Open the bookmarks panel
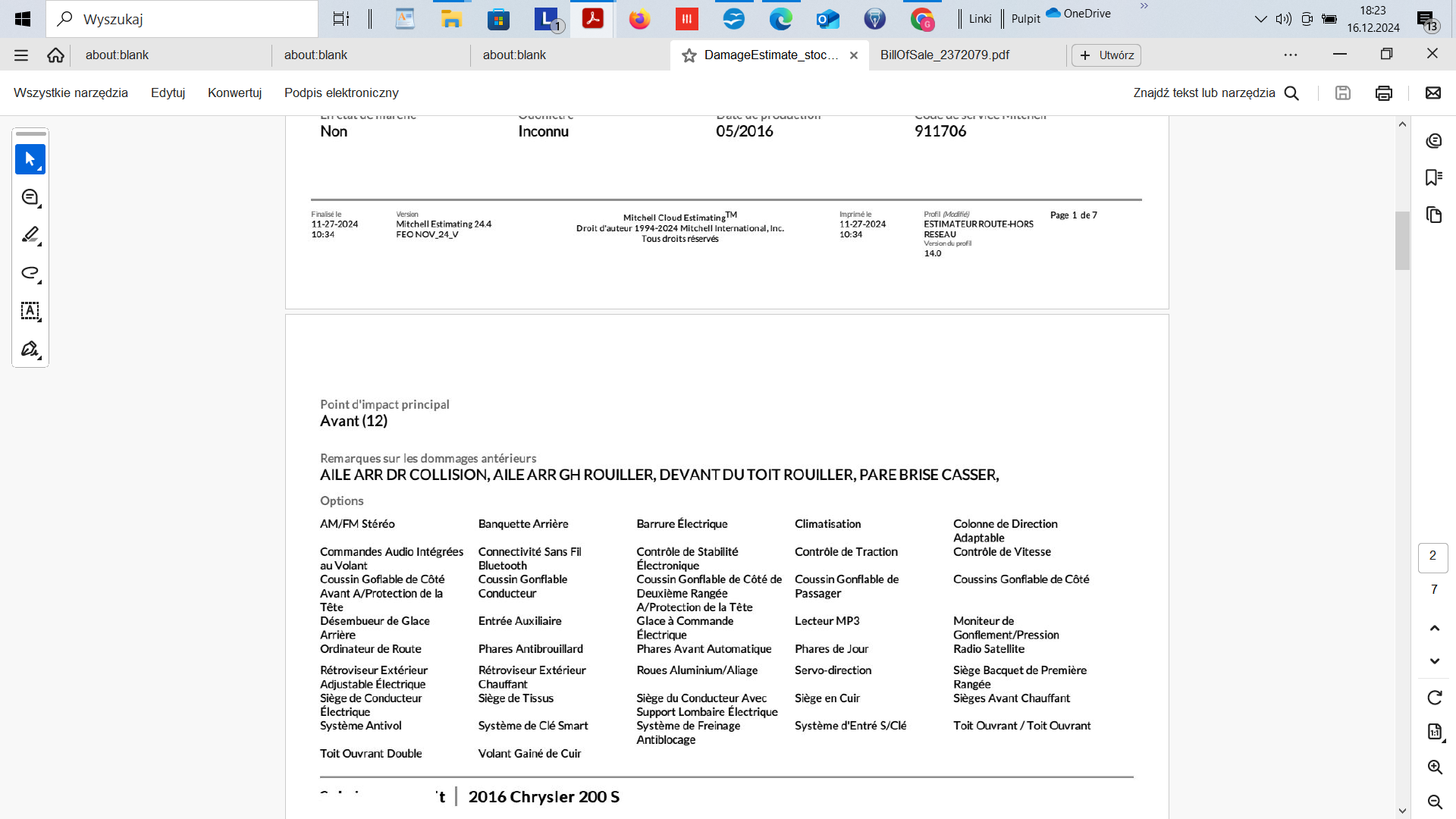 1433,177
